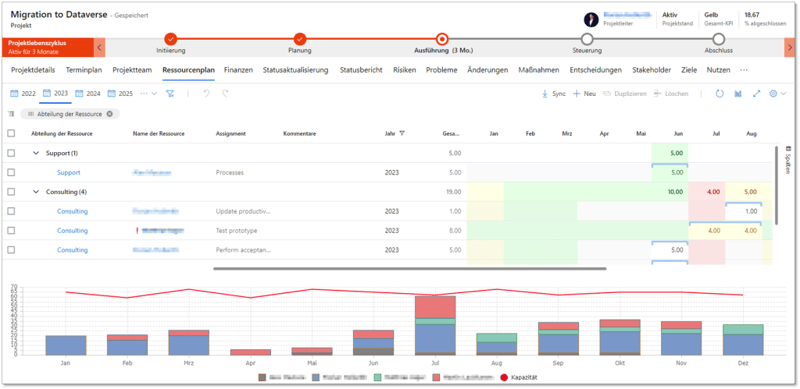The image size is (800, 389).
Task: Open Consulting link in Perform acceptan... row
Action: [72, 250]
